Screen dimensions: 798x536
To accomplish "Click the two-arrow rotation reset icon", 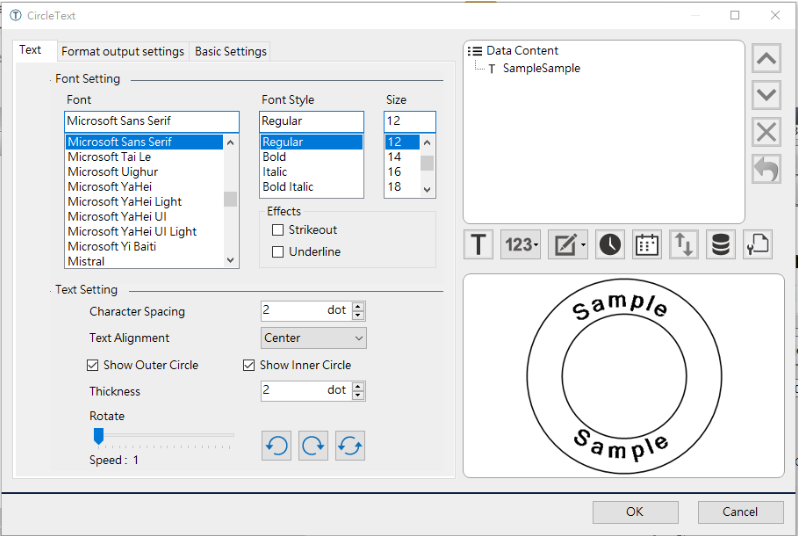I will point(350,446).
